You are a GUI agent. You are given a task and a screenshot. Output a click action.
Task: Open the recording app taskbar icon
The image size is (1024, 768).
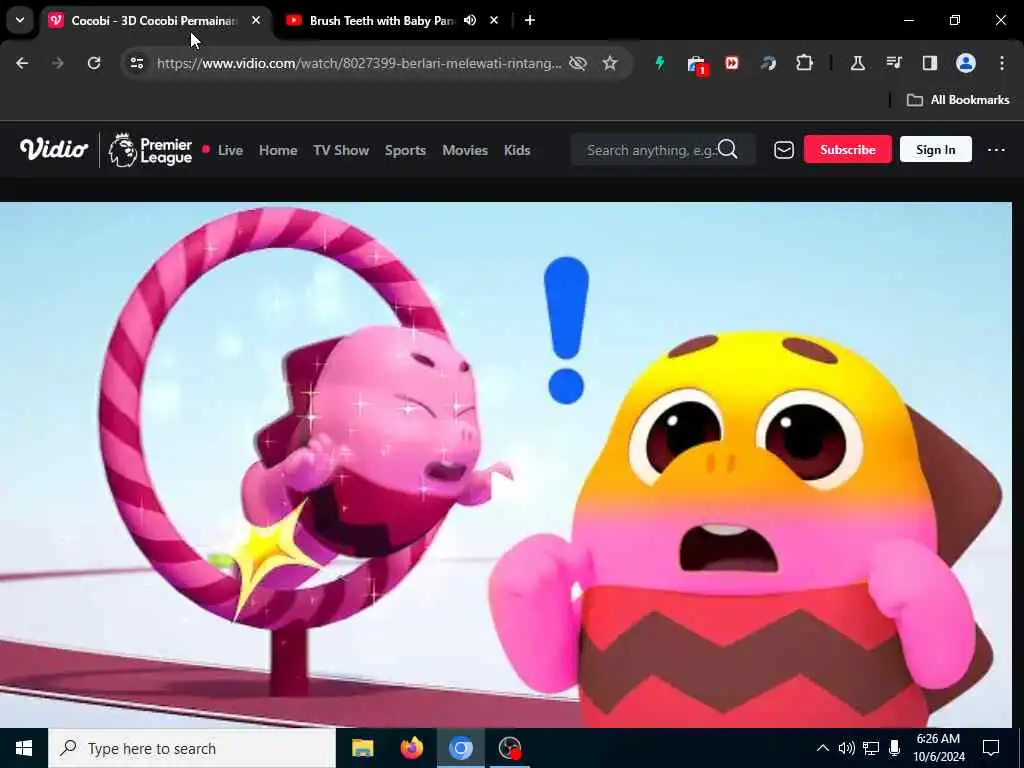pos(509,748)
